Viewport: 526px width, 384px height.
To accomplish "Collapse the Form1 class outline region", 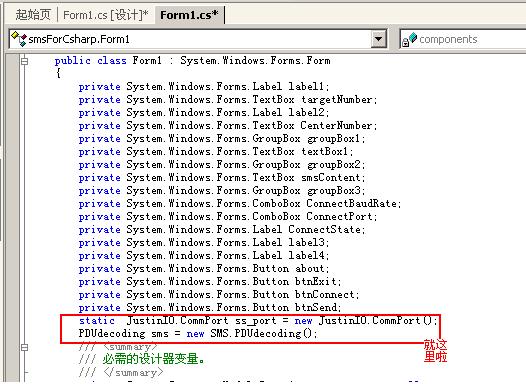I will 24,61.
